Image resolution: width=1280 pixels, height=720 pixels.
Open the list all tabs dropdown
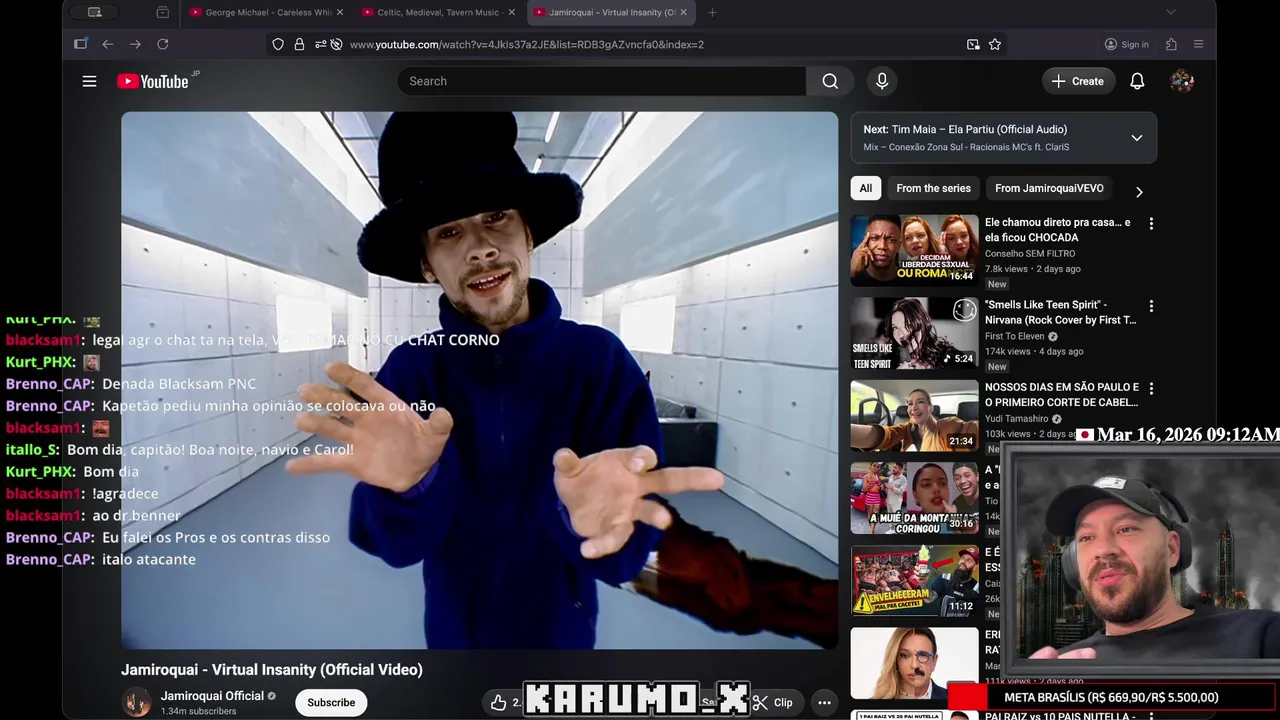point(1171,12)
